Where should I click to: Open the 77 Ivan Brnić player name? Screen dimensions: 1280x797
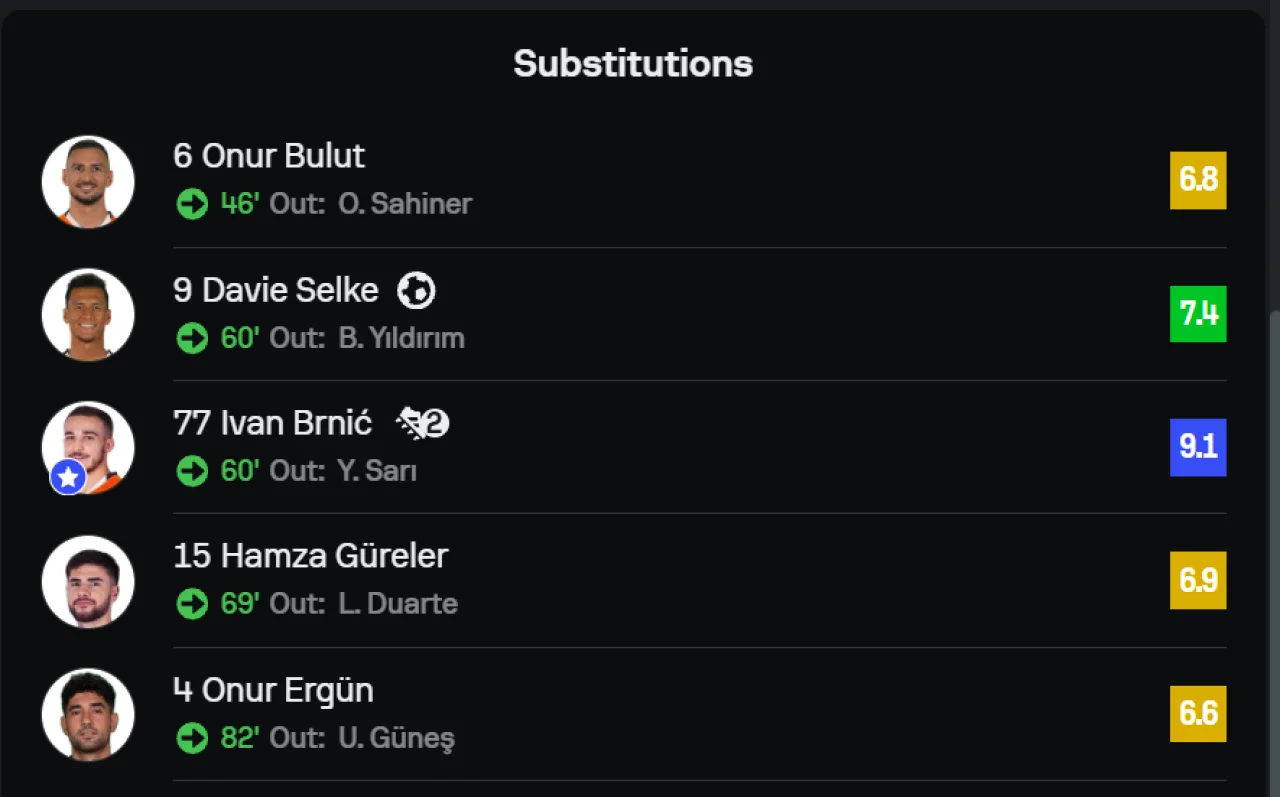pos(273,423)
